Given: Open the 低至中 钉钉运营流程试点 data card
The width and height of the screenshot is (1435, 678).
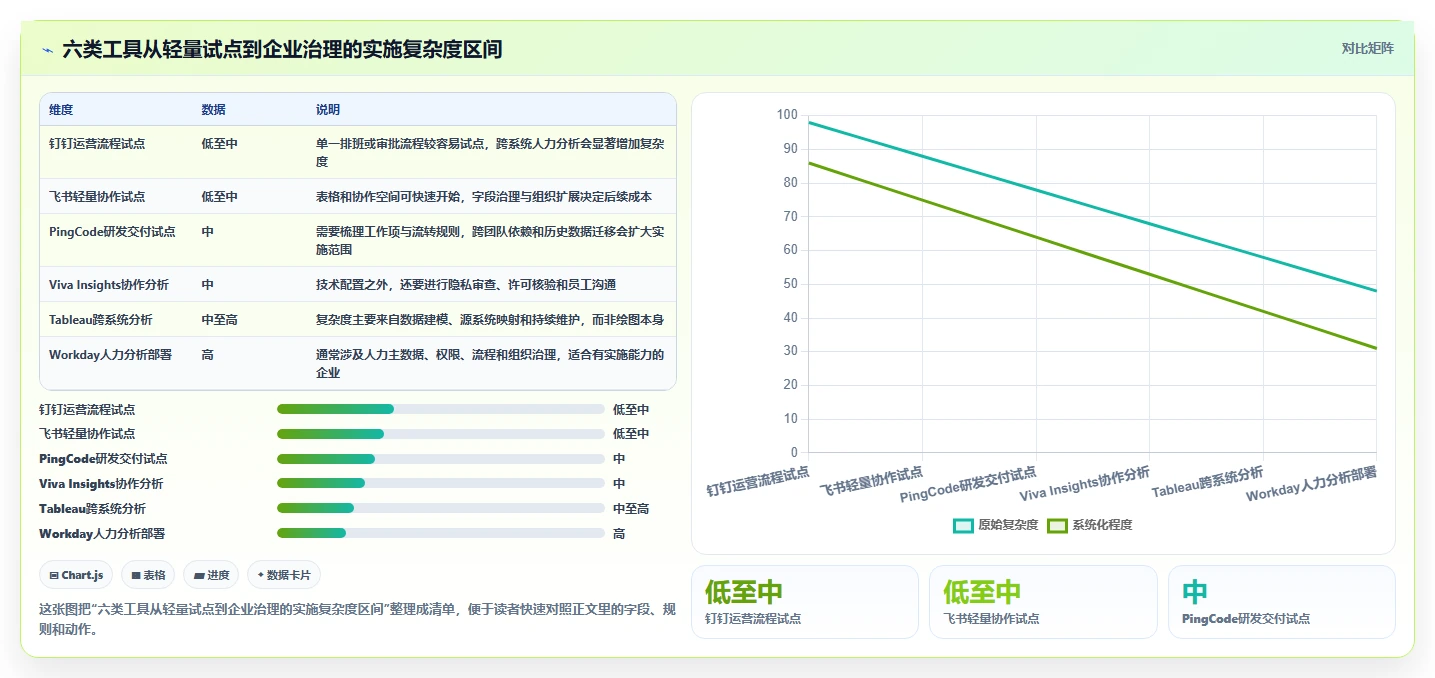Looking at the screenshot, I should (x=804, y=602).
